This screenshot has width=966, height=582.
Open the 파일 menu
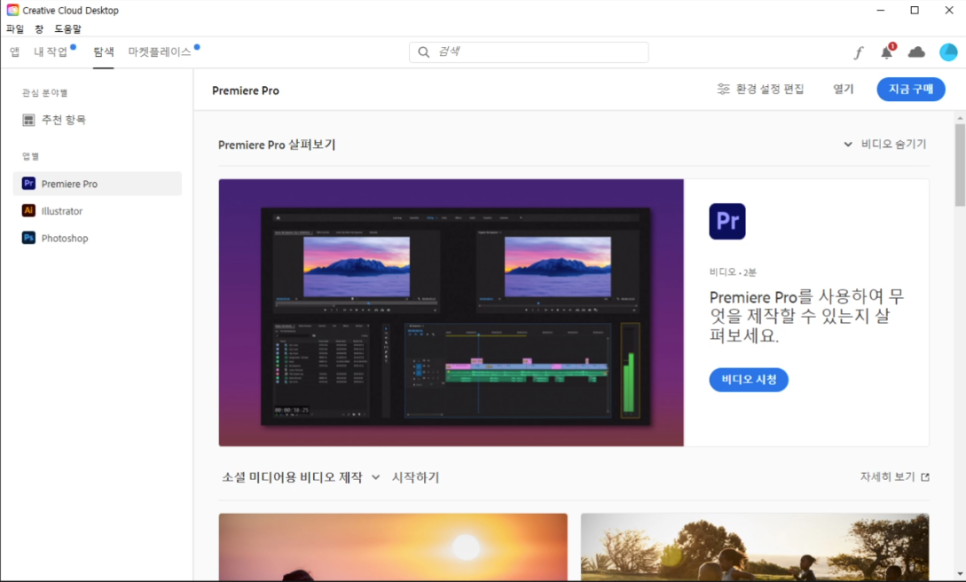(x=15, y=29)
